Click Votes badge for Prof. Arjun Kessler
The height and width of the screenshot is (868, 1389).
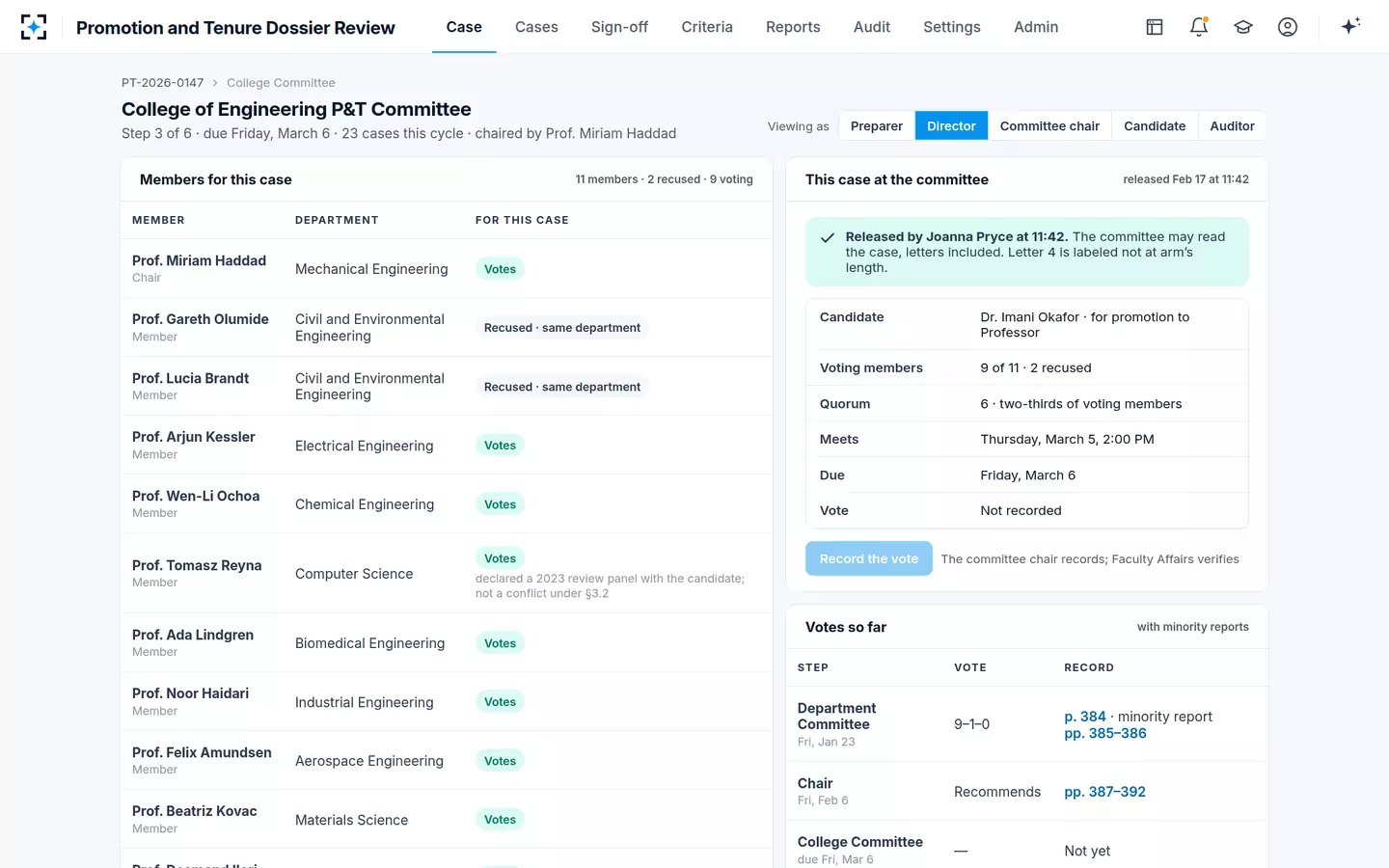click(x=500, y=446)
